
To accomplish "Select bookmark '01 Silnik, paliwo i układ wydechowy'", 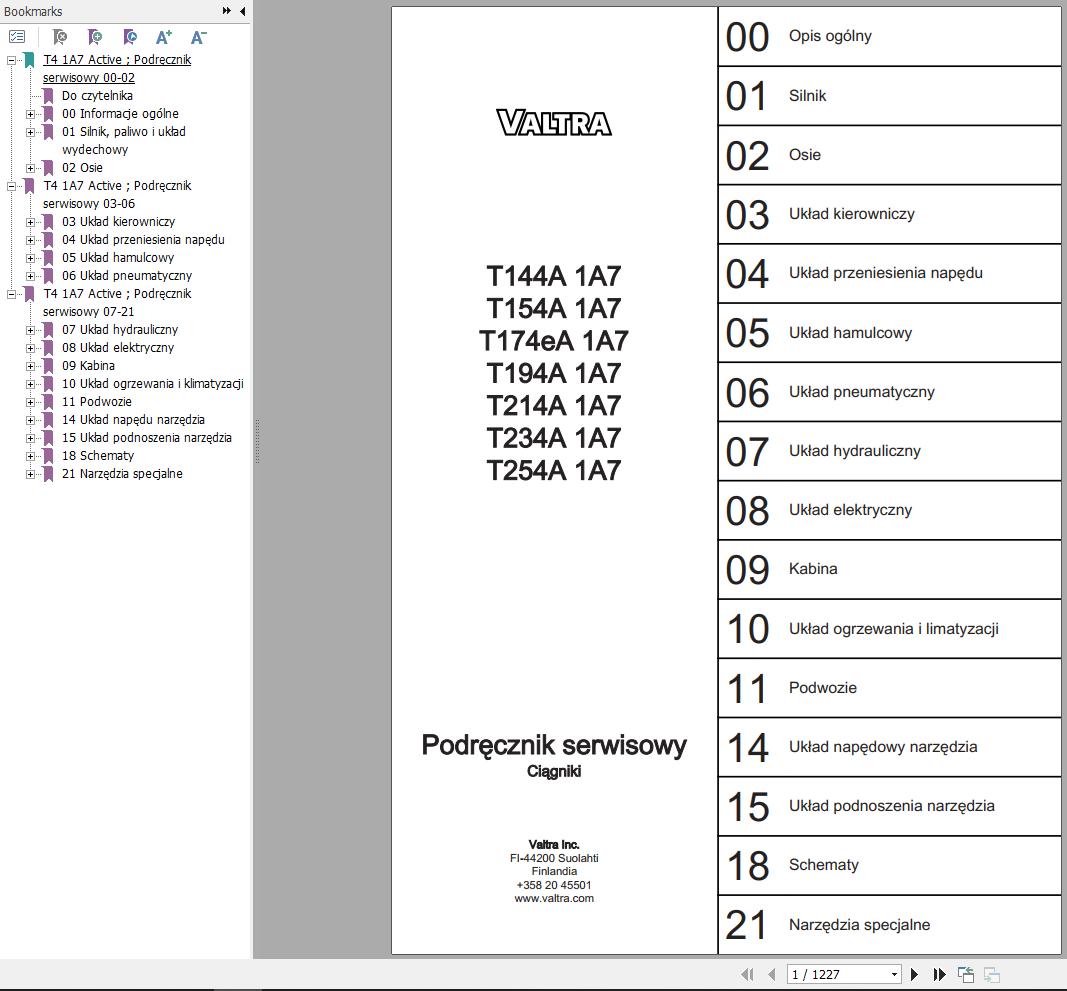I will tap(124, 141).
